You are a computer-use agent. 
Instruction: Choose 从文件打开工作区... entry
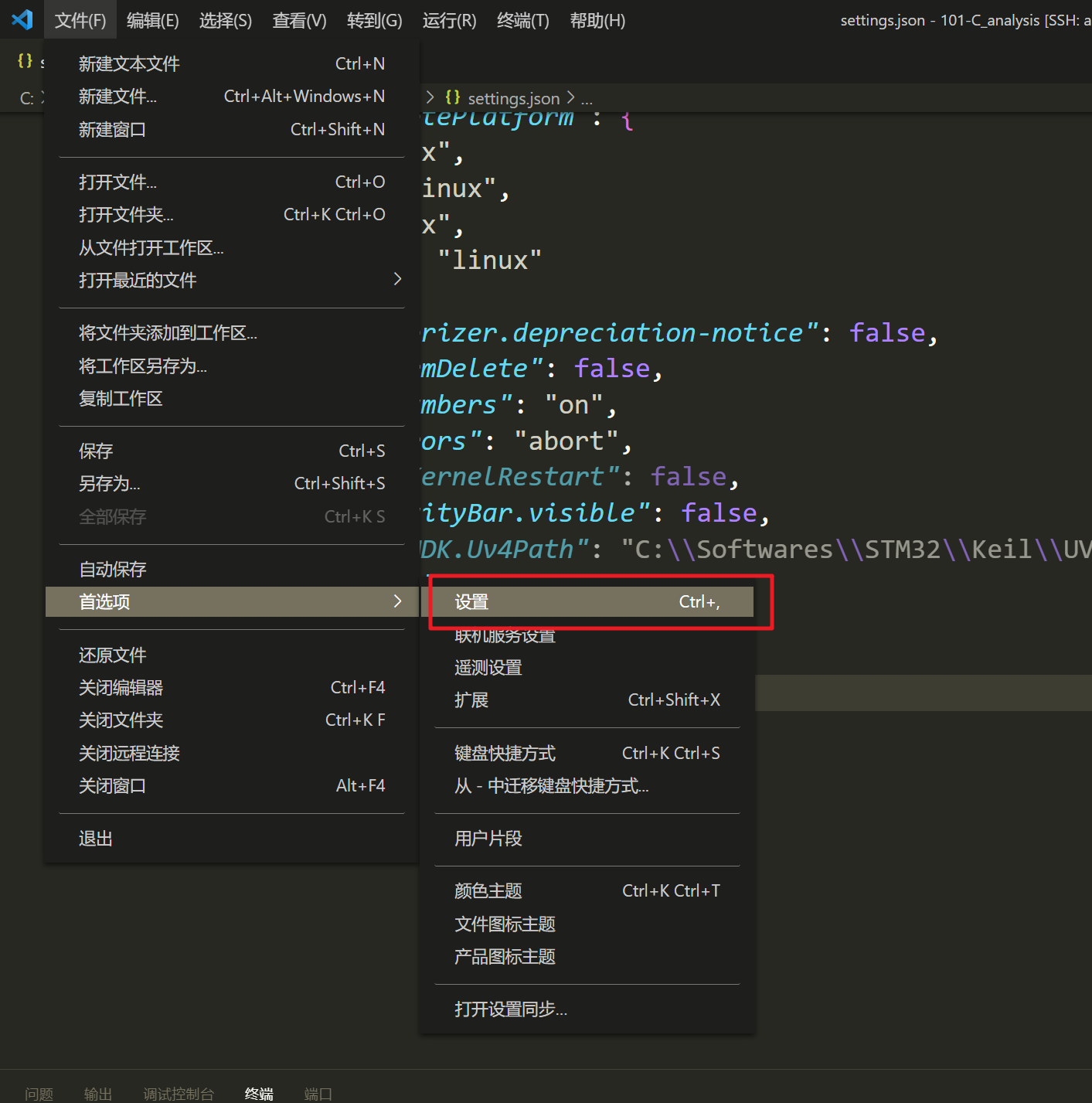232,247
